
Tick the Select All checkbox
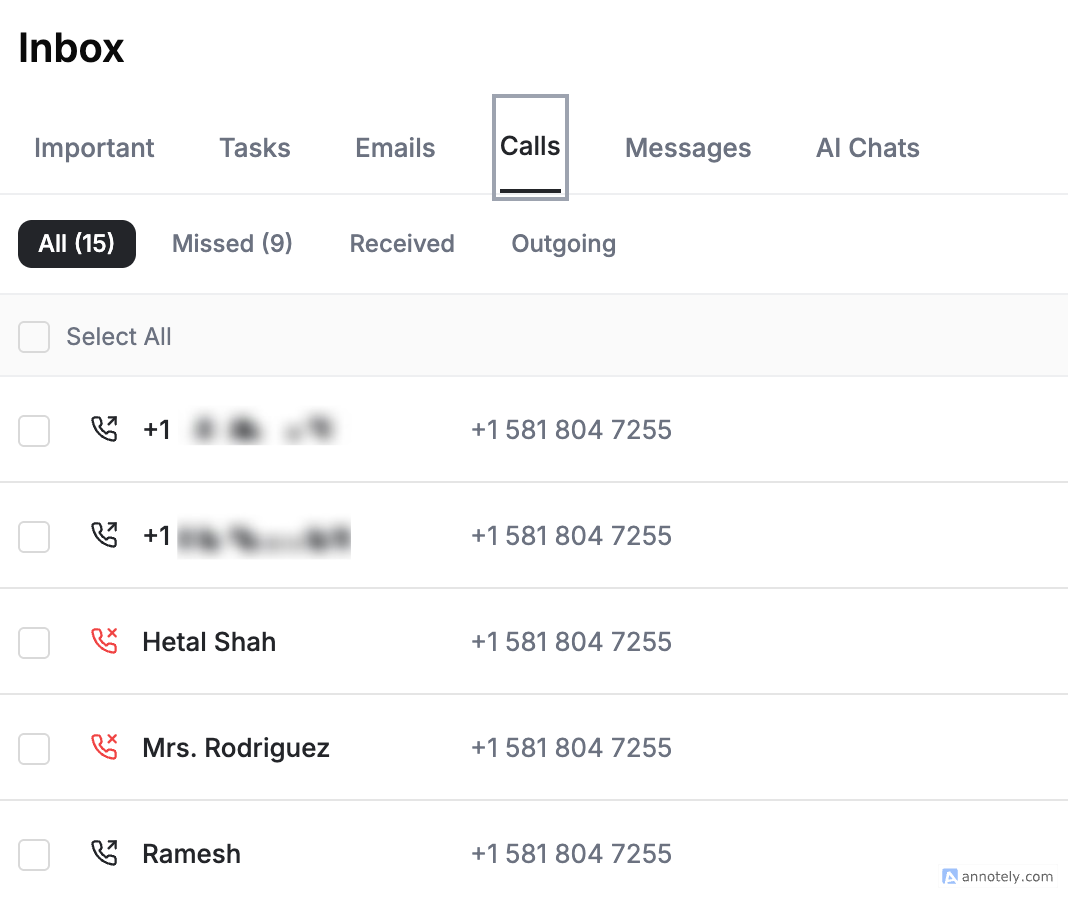(x=34, y=337)
